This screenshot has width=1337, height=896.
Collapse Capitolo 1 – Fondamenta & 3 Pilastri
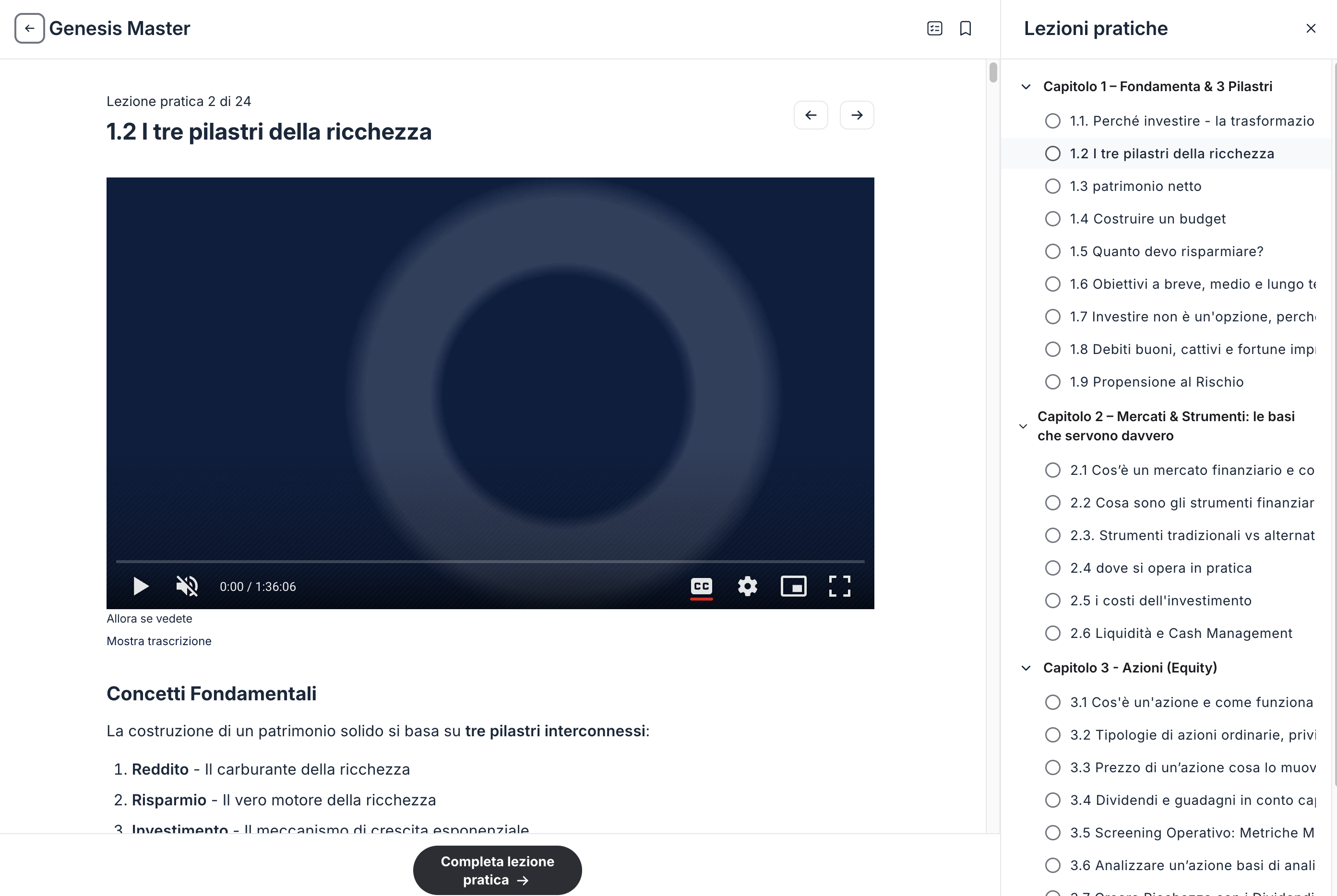(x=1026, y=87)
